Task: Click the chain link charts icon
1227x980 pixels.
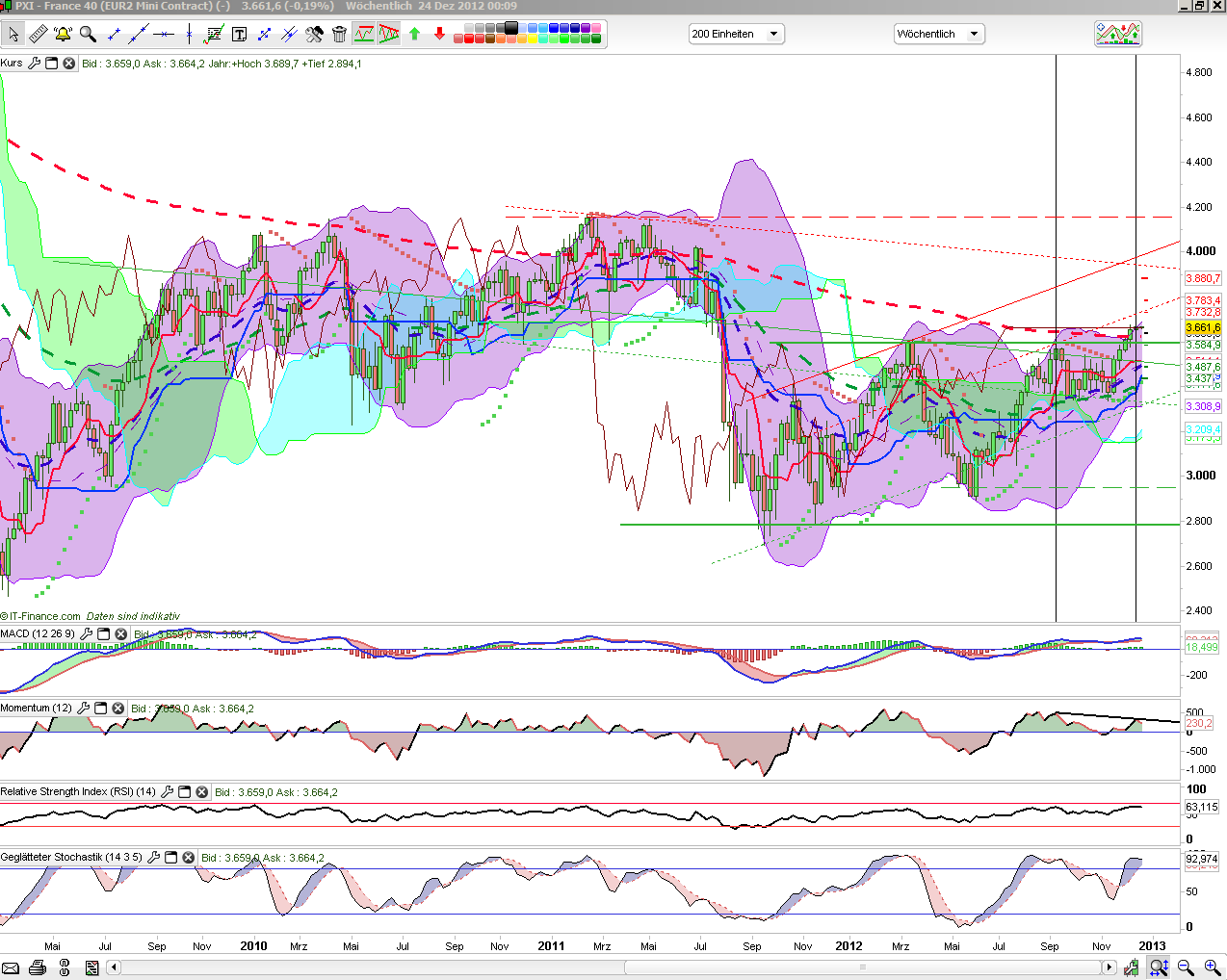Action: [x=65, y=967]
